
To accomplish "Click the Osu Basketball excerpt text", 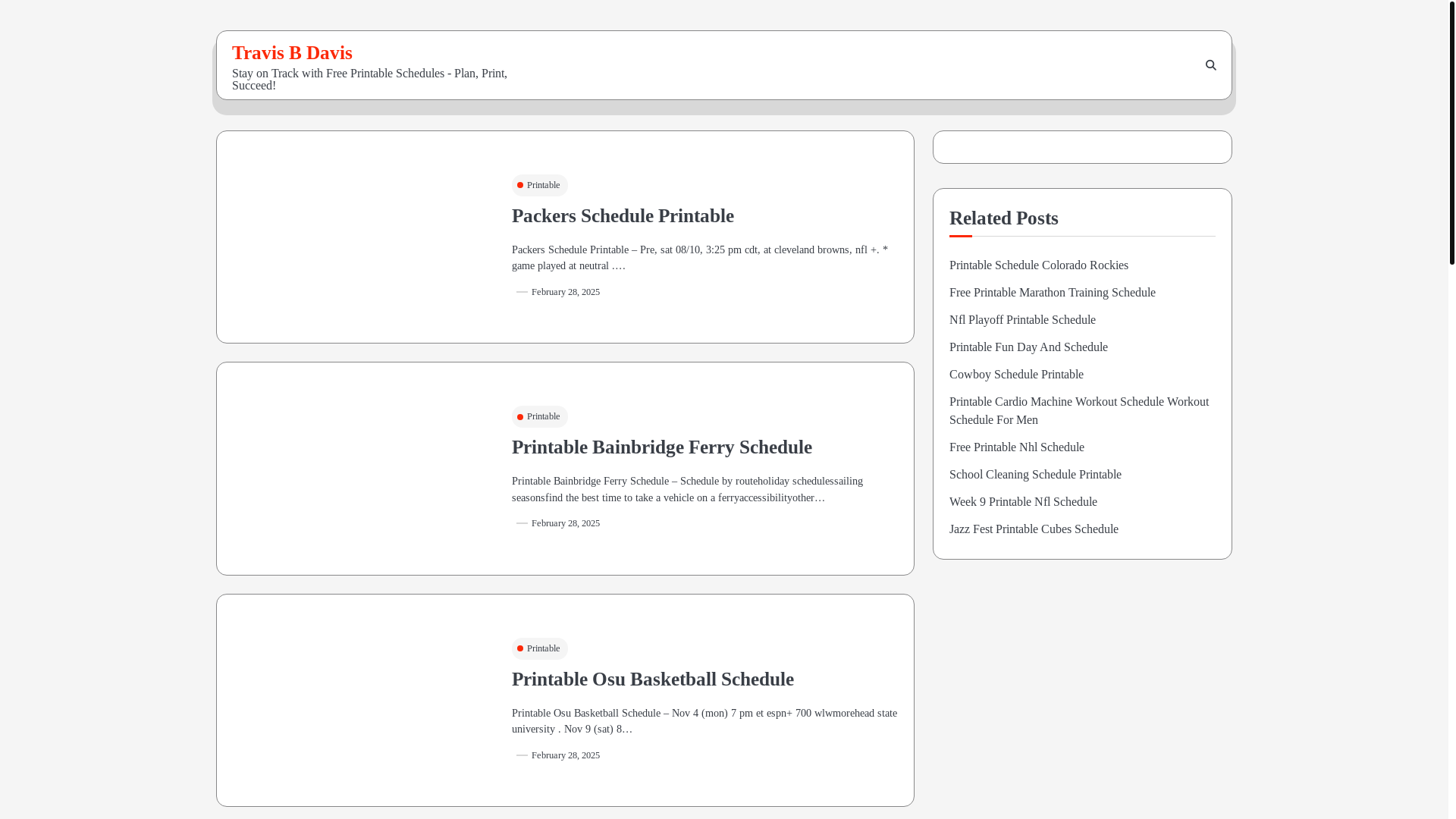I will coord(704,721).
